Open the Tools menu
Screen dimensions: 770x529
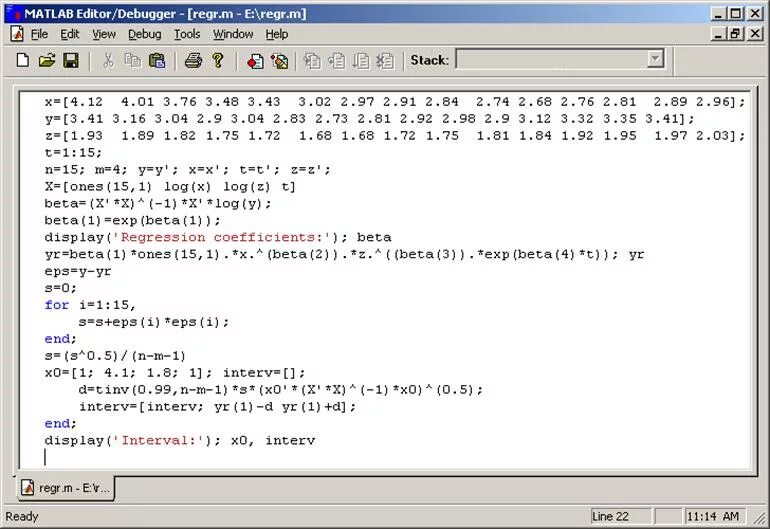[187, 34]
